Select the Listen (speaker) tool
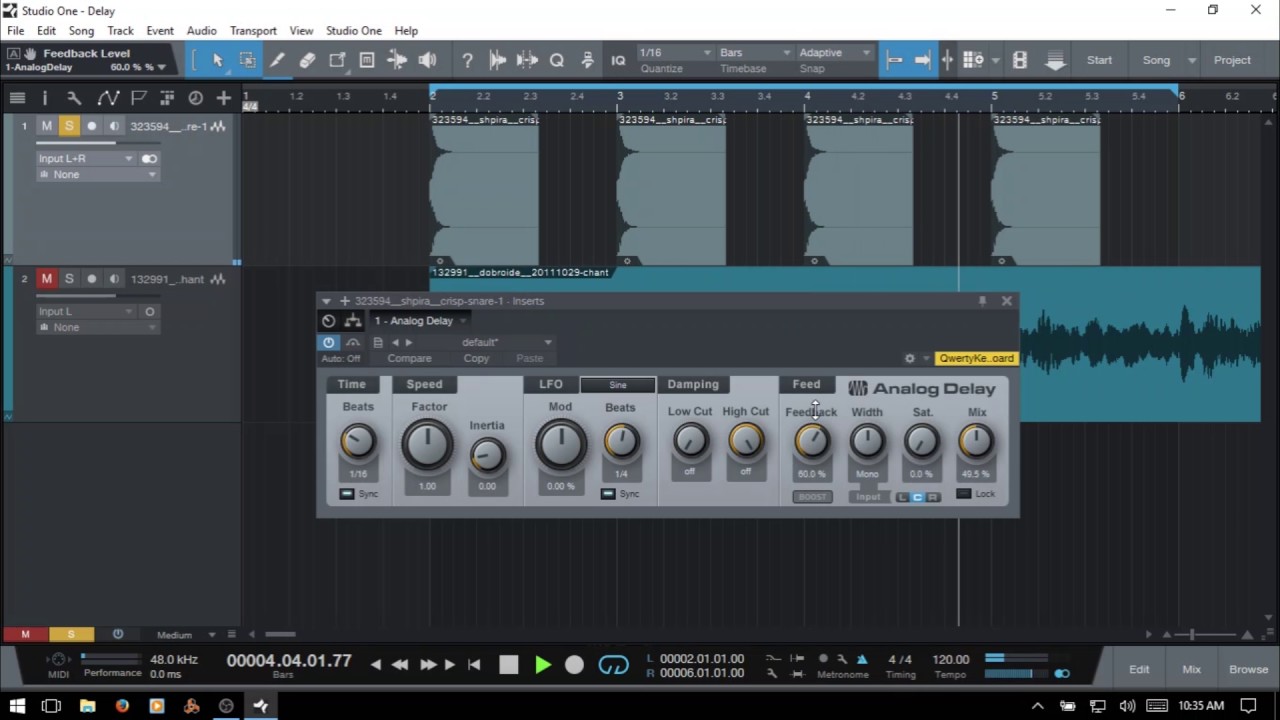 coord(427,60)
